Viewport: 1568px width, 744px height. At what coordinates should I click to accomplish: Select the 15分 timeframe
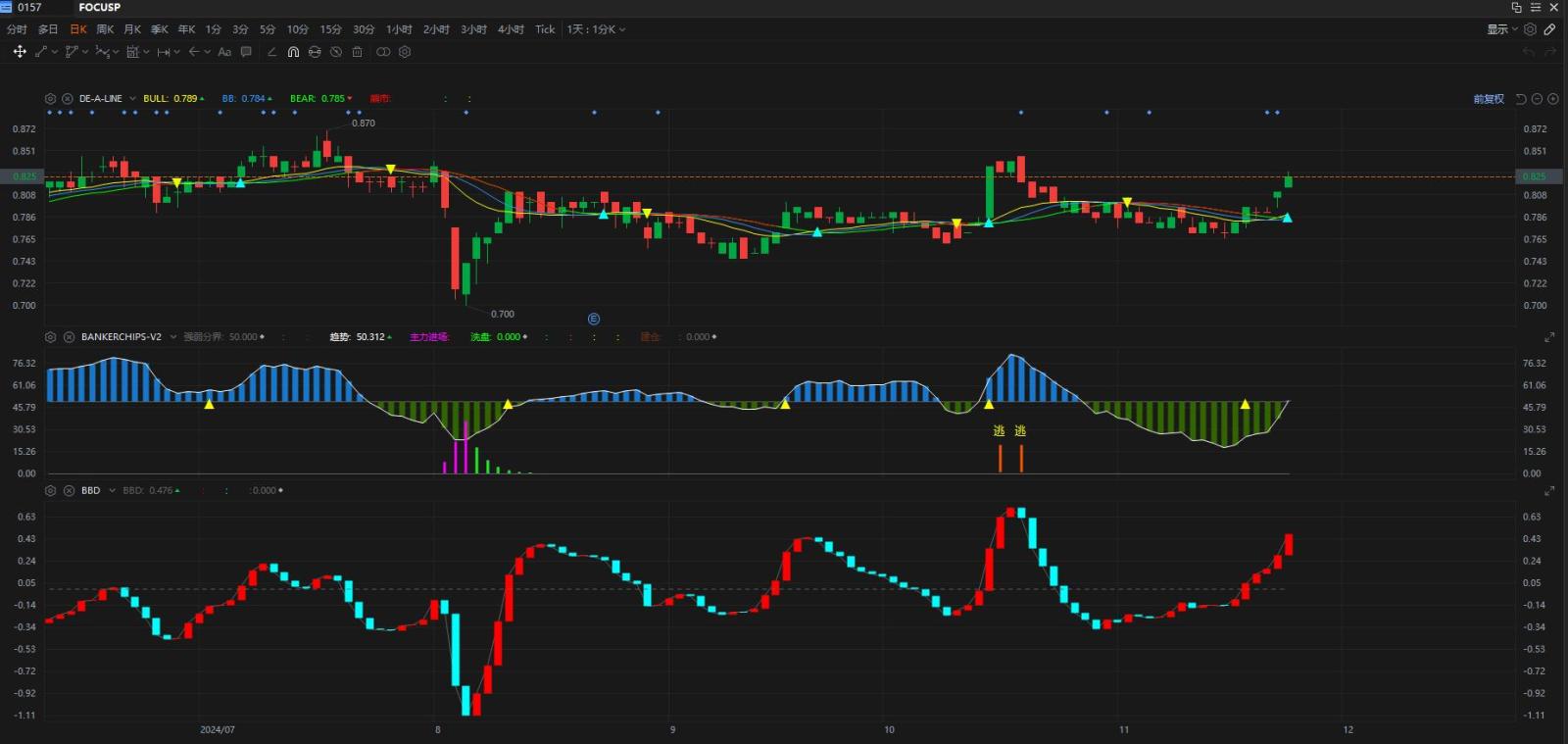(x=331, y=29)
